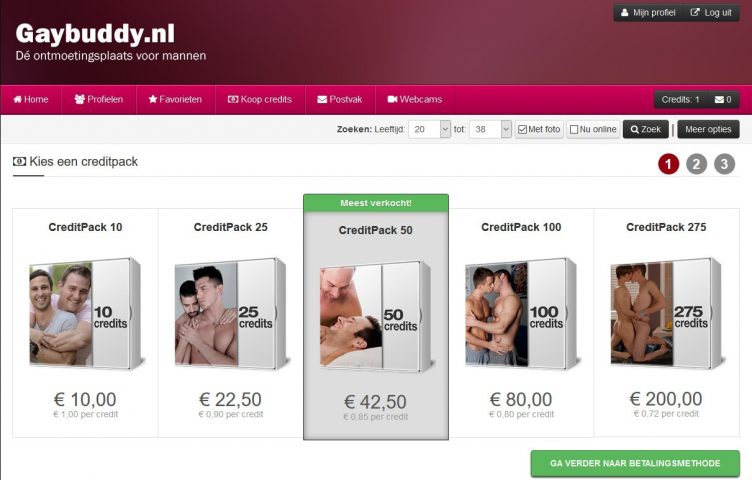Click the messages envelope counter icon
Viewport: 752px width, 480px height.
(x=719, y=100)
